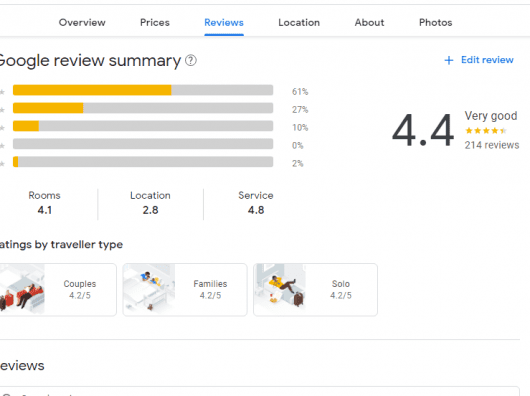Click the plus icon beside Edit review
Screen dimensions: 530x396
tap(449, 60)
